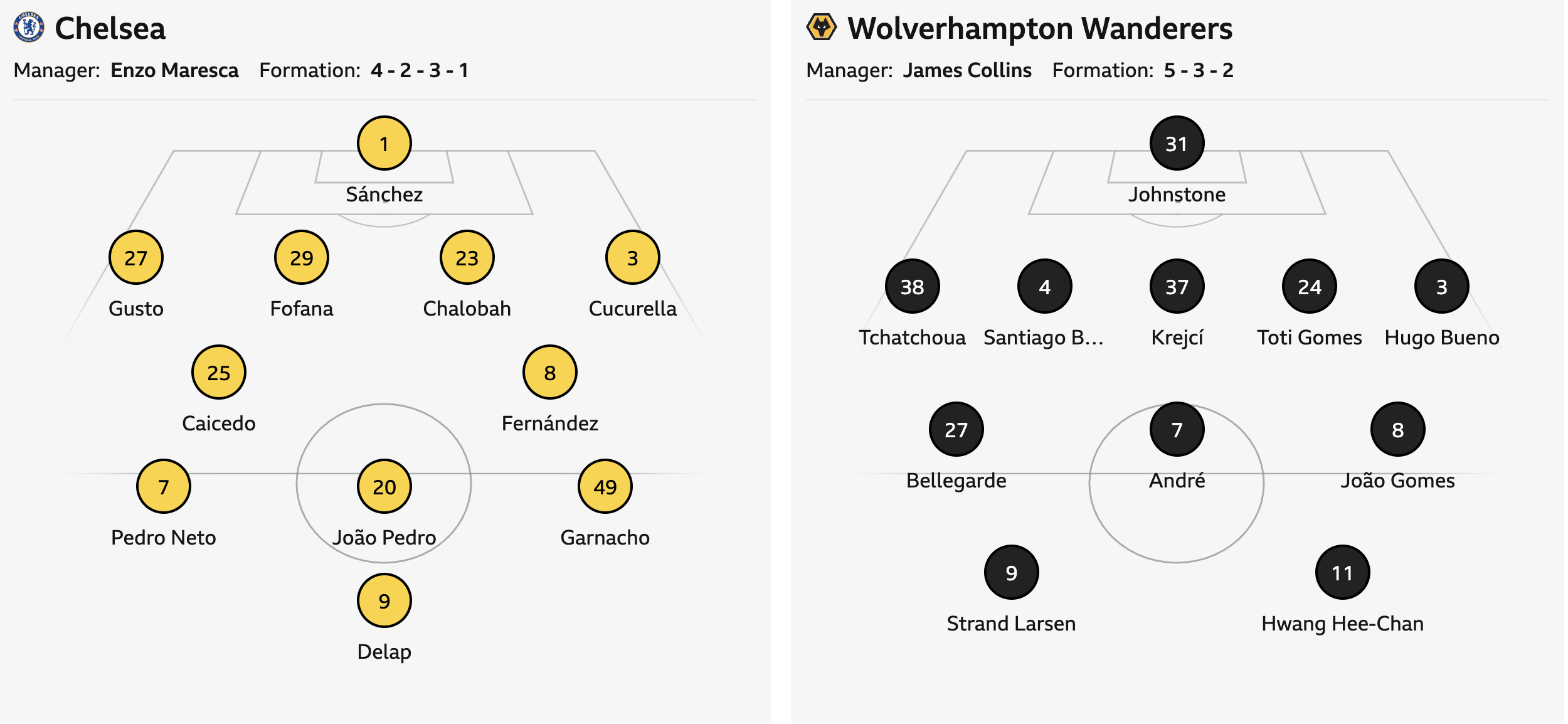1568x724 pixels.
Task: Click the Chelsea team heading
Action: 110,29
